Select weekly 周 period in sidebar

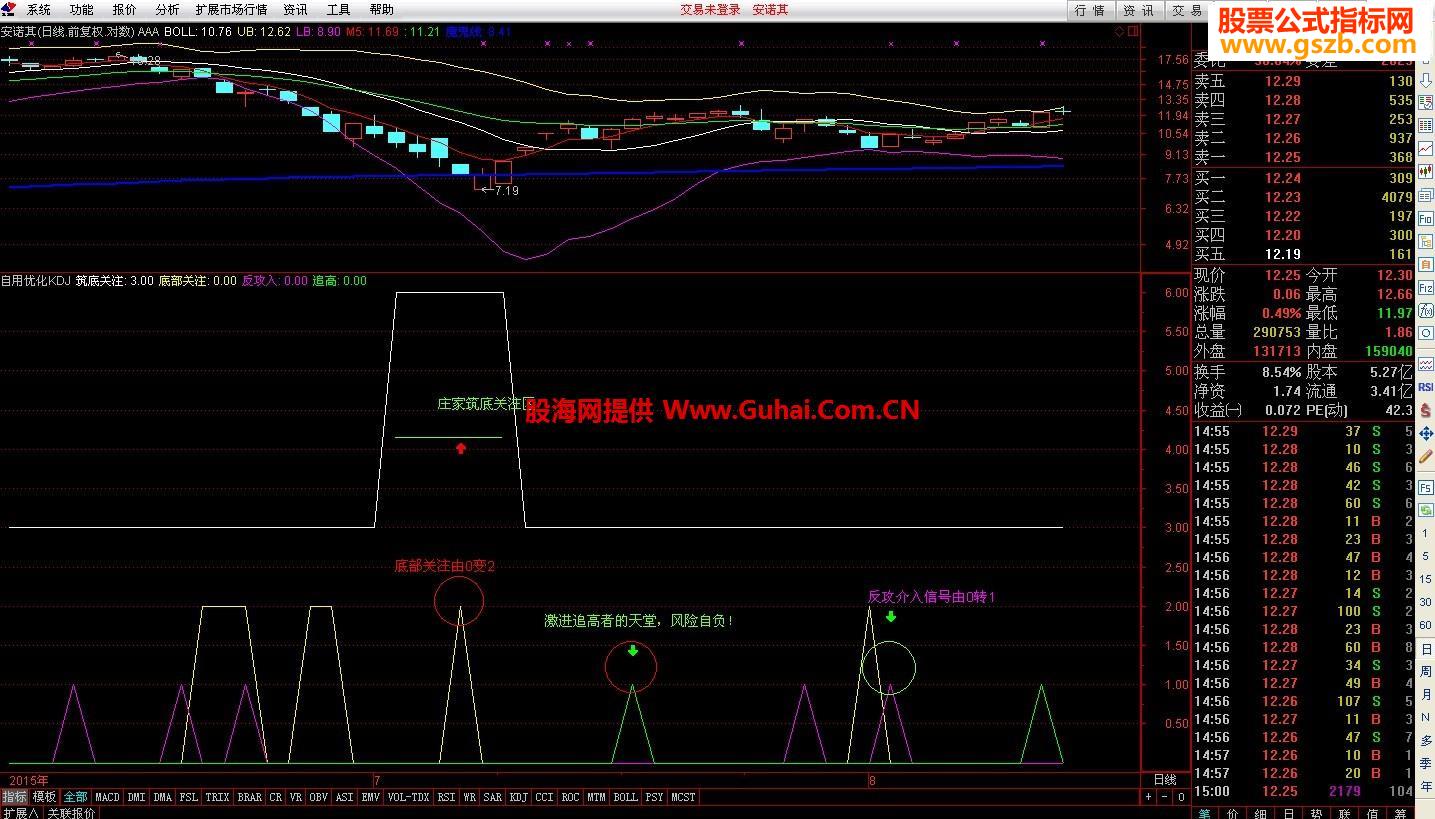1426,672
